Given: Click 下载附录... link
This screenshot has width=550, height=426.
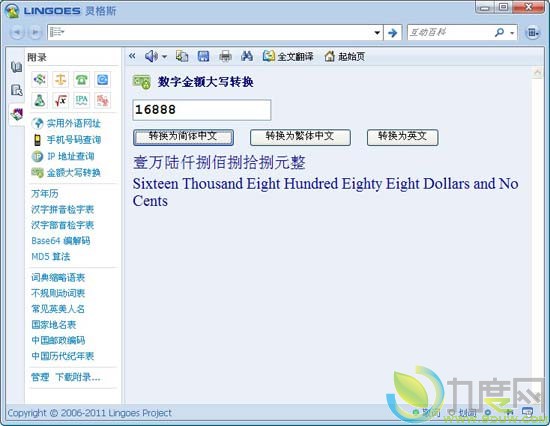Looking at the screenshot, I should (x=78, y=377).
